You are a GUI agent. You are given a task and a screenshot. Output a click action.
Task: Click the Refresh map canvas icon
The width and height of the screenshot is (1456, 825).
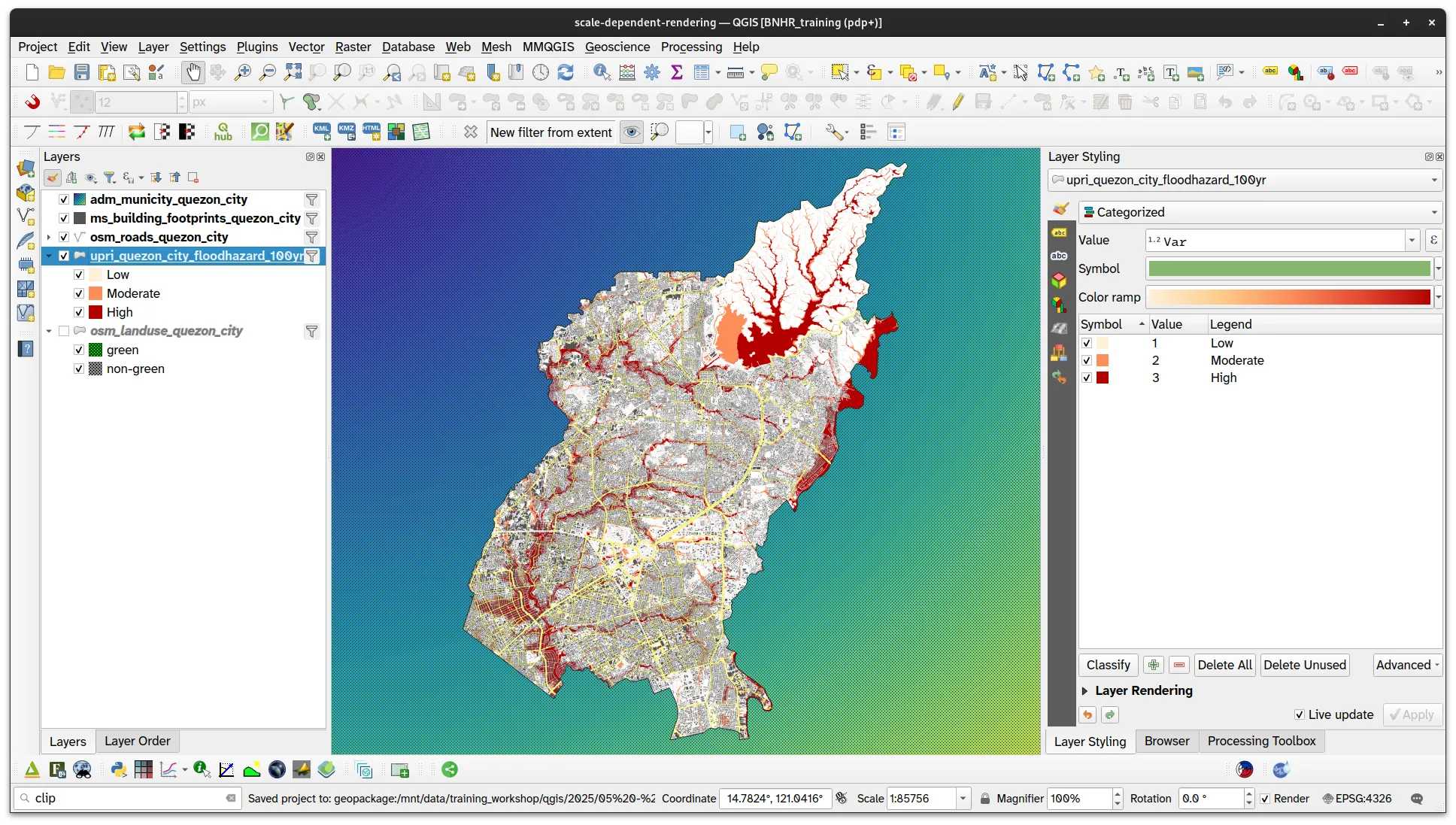click(566, 72)
